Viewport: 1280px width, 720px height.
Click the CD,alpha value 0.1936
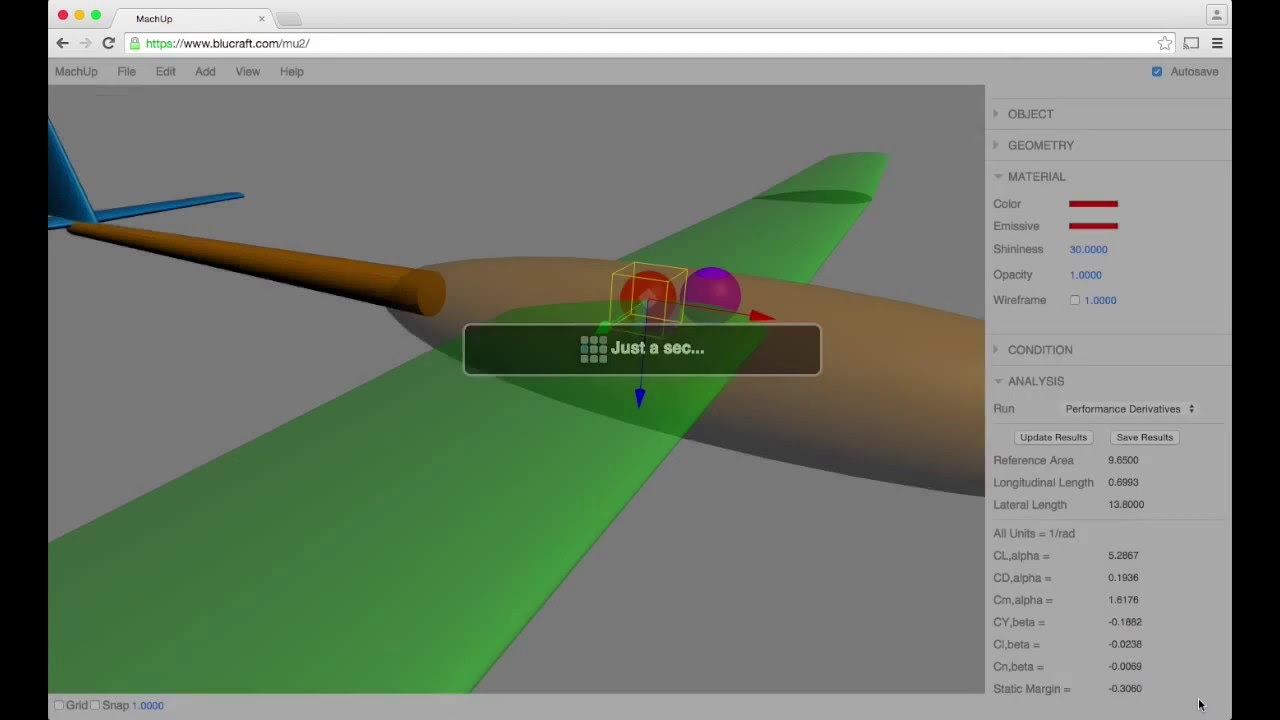1123,578
